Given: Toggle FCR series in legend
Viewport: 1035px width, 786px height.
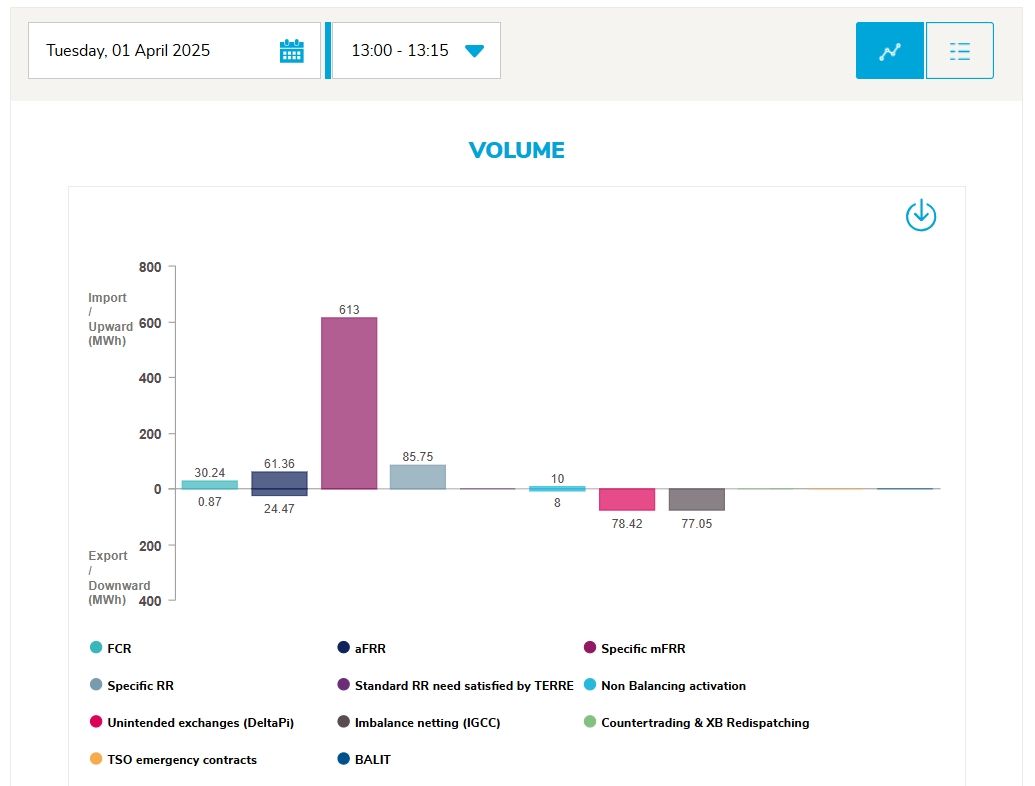Looking at the screenshot, I should click(118, 648).
